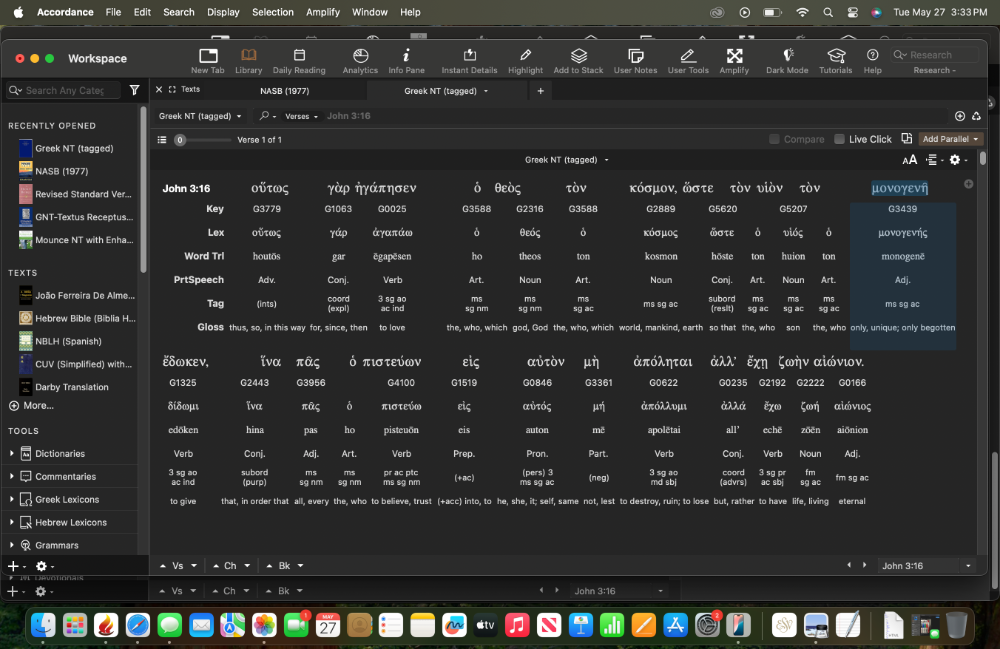The height and width of the screenshot is (649, 1000).
Task: Toggle the Compare checkbox
Action: pyautogui.click(x=774, y=139)
